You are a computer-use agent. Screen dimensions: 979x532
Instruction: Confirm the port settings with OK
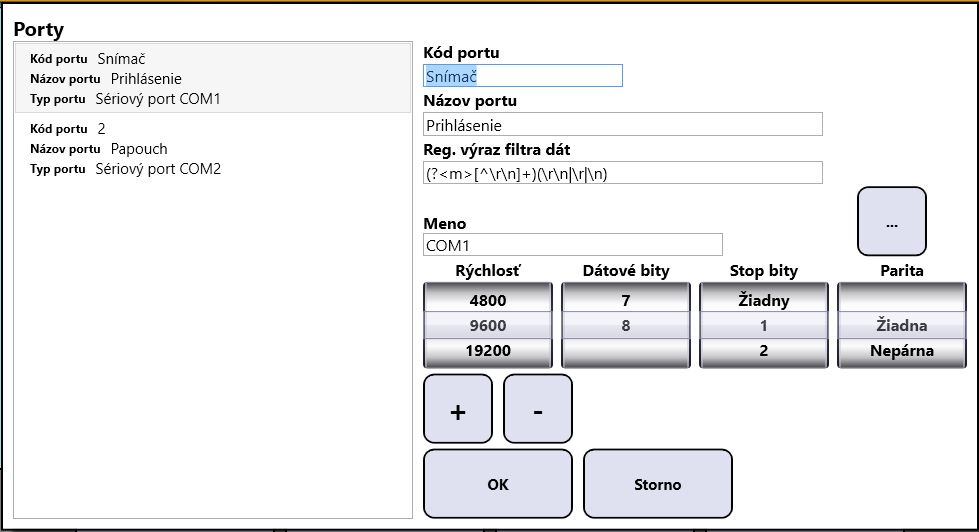[498, 484]
